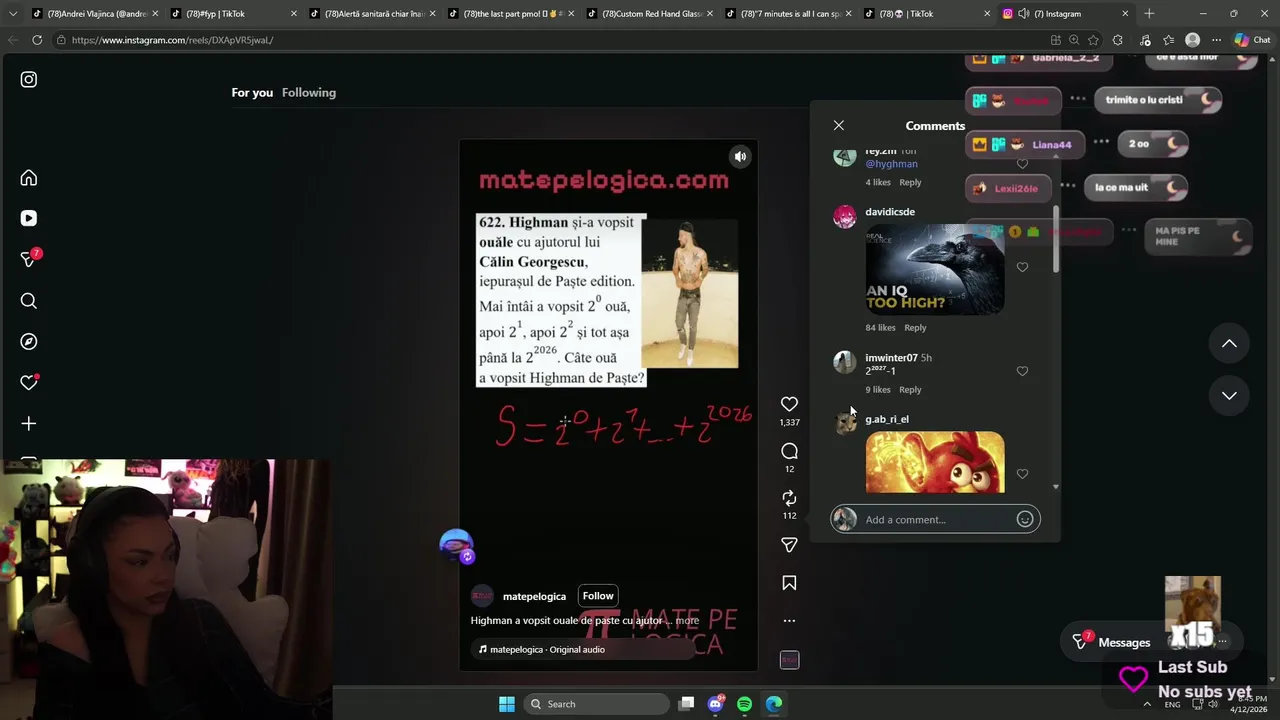Open a new browser tab
Image resolution: width=1280 pixels, height=720 pixels.
1149,14
